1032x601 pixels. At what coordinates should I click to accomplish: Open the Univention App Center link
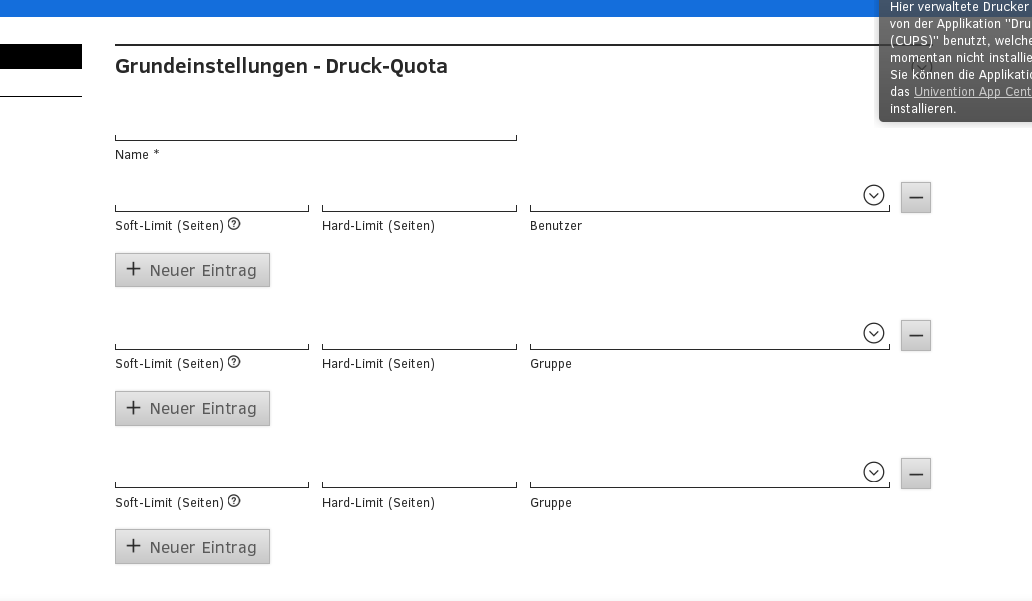coord(971,92)
